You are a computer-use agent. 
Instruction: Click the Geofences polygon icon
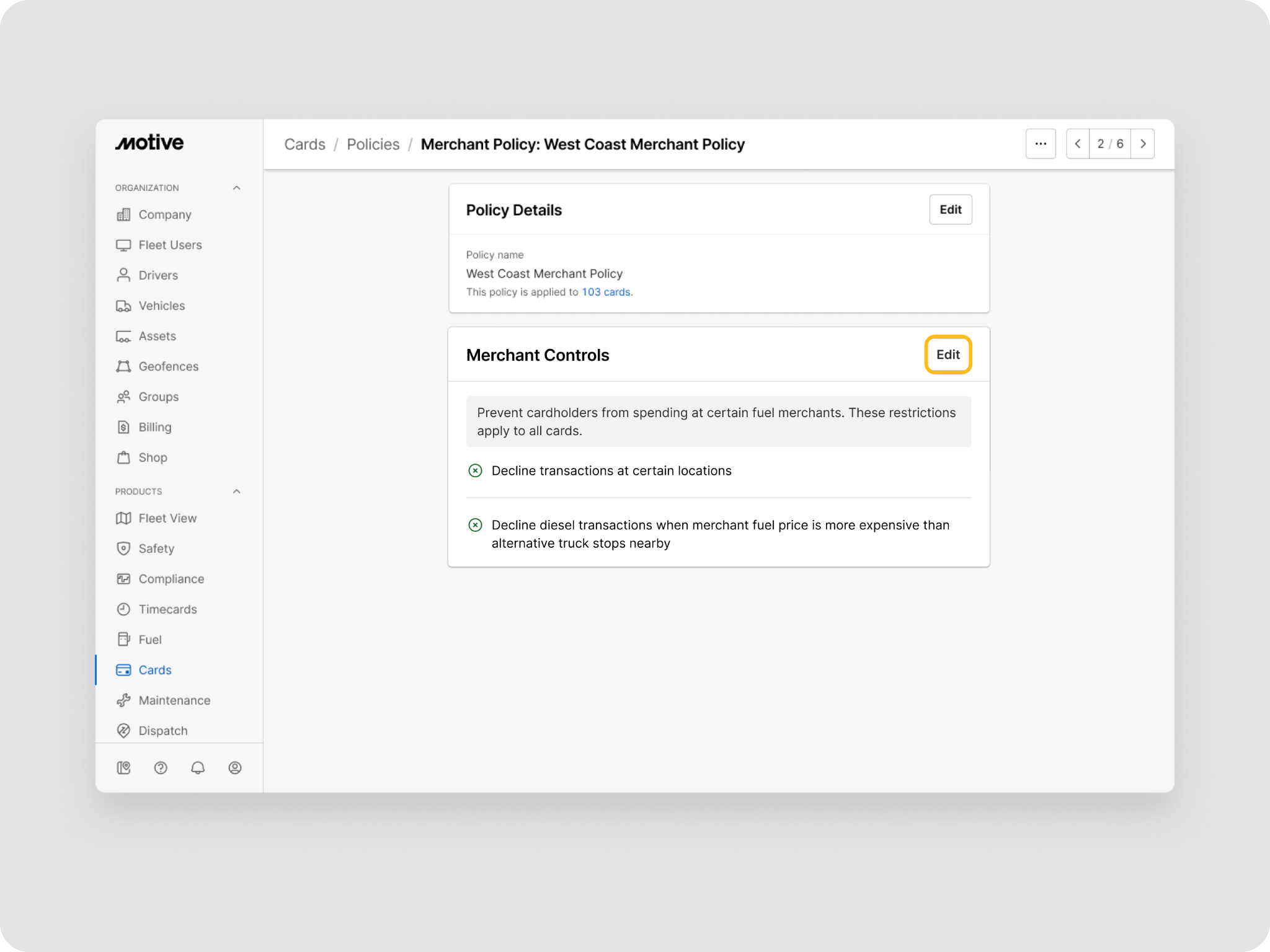[123, 366]
